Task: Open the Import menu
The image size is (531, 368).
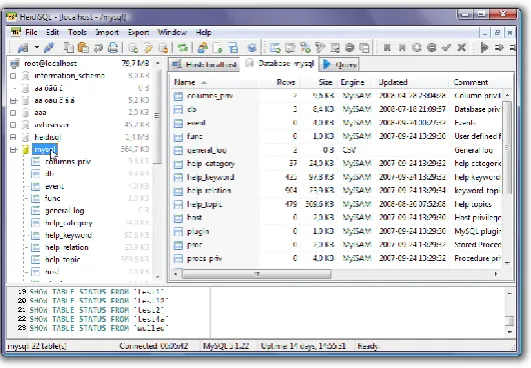Action: 107,32
